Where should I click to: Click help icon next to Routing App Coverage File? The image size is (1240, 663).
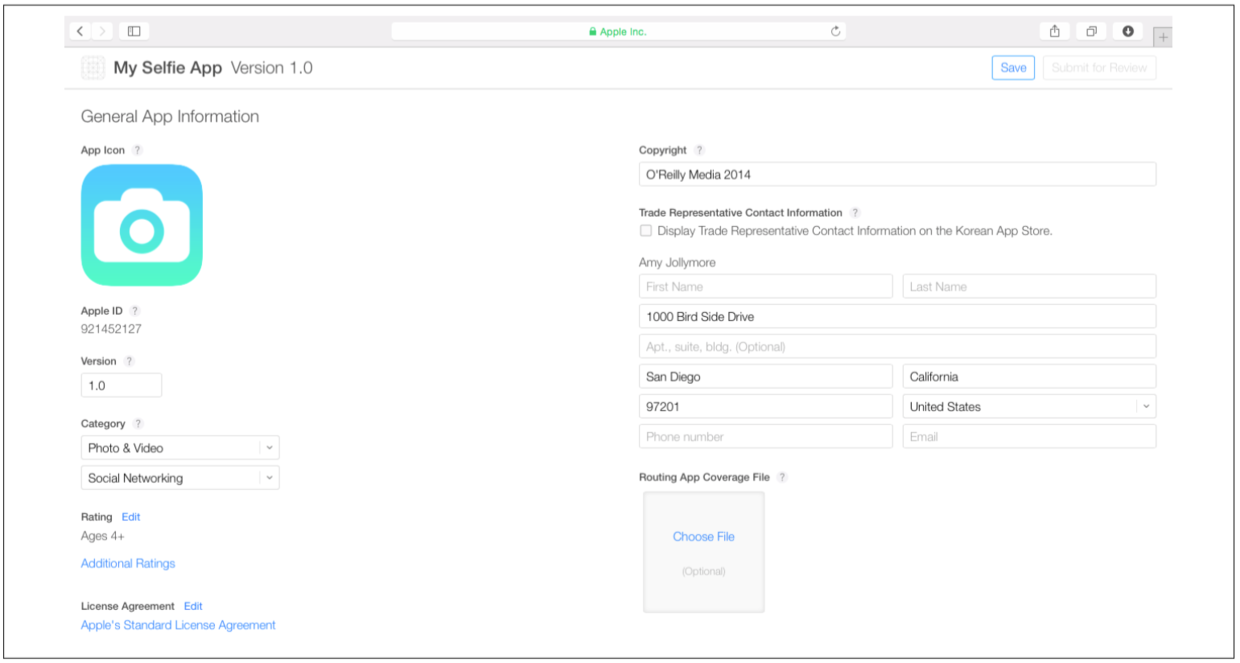pos(782,478)
